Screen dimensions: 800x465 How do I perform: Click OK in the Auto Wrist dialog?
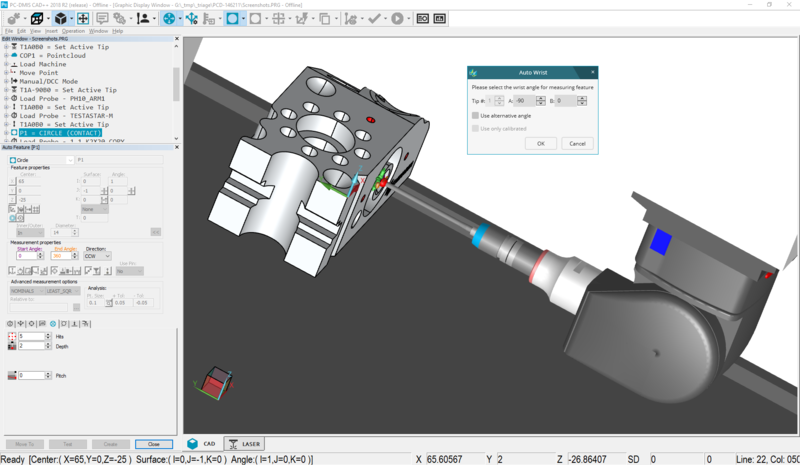click(x=540, y=143)
